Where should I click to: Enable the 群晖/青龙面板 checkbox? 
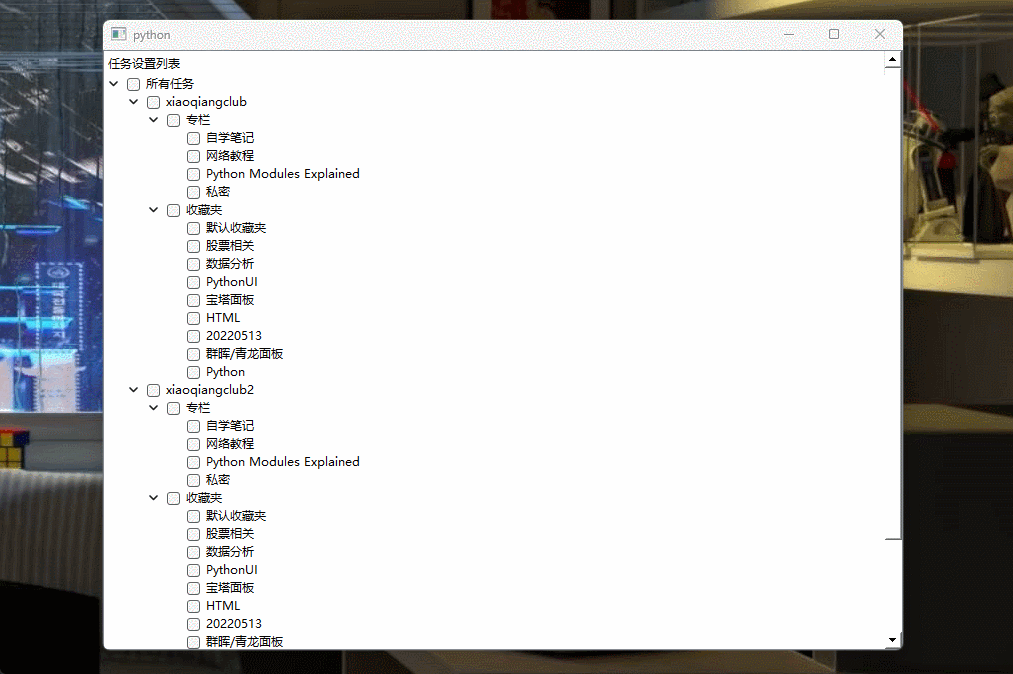192,353
